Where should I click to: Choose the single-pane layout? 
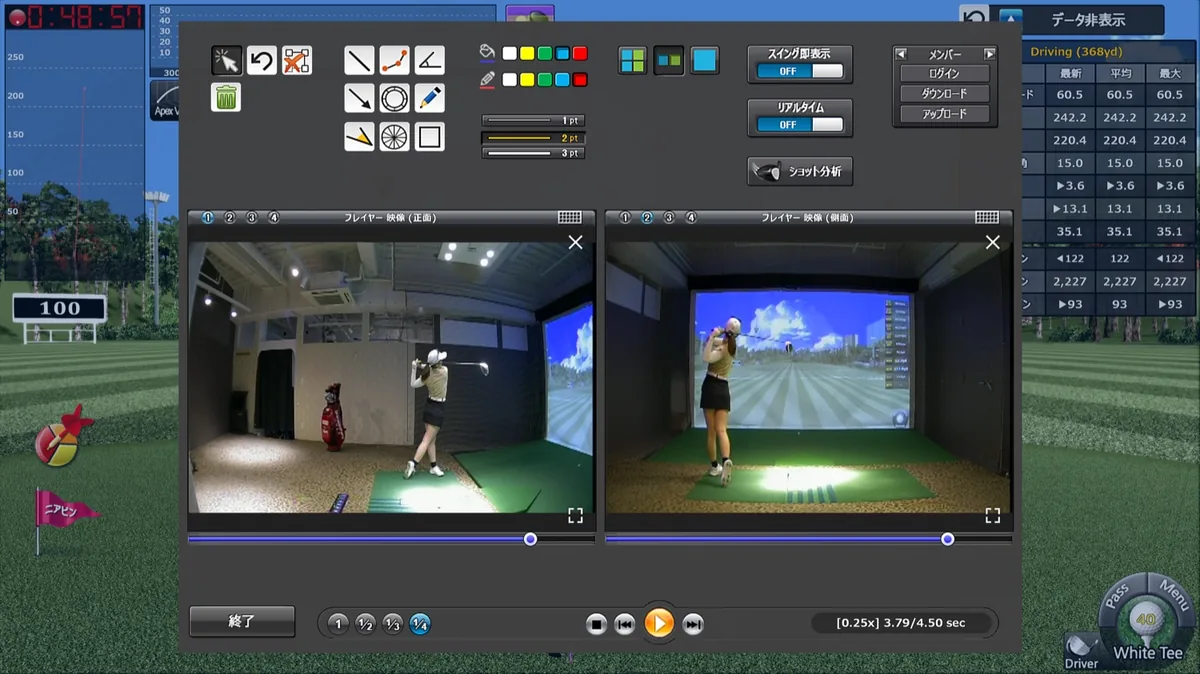pyautogui.click(x=704, y=60)
